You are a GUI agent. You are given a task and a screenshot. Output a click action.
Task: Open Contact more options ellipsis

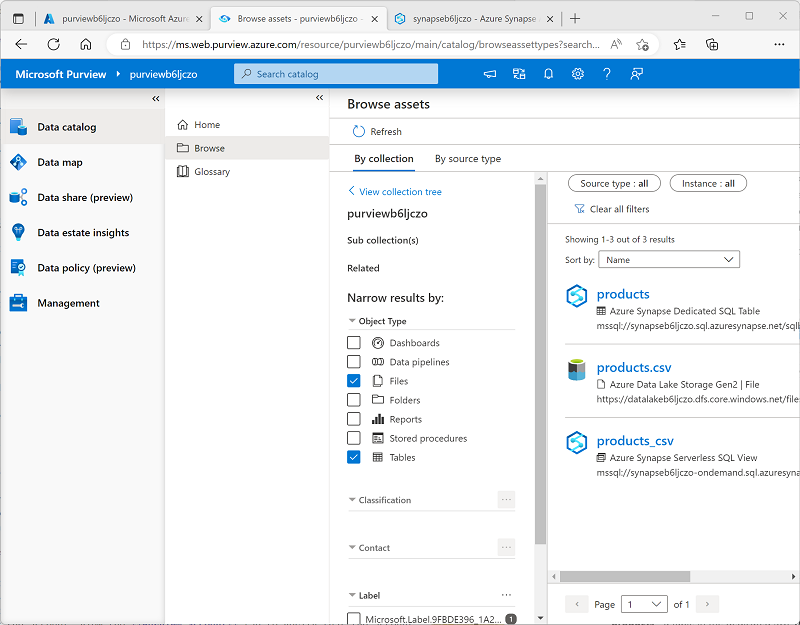pos(506,547)
